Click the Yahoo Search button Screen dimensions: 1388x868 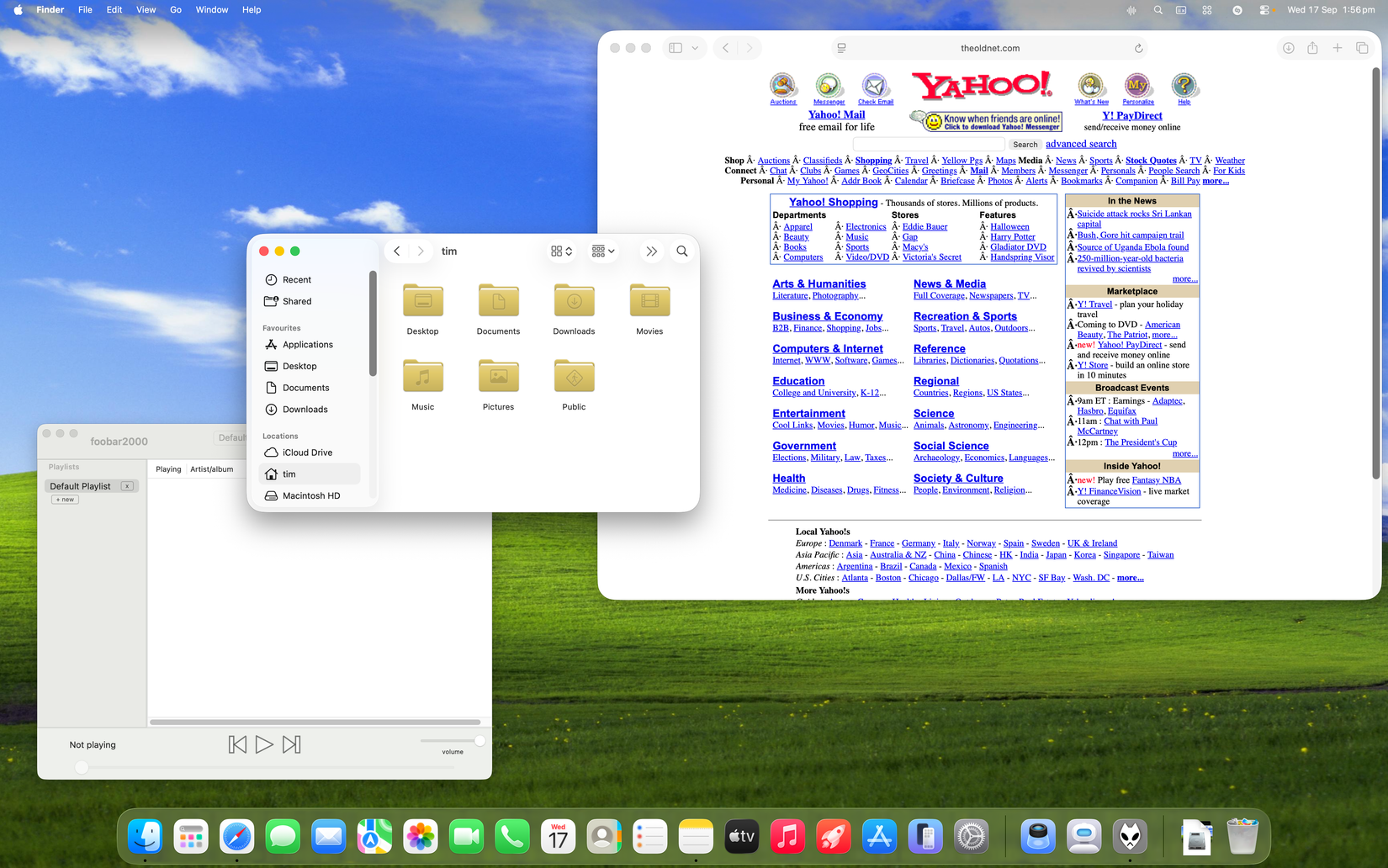1025,145
